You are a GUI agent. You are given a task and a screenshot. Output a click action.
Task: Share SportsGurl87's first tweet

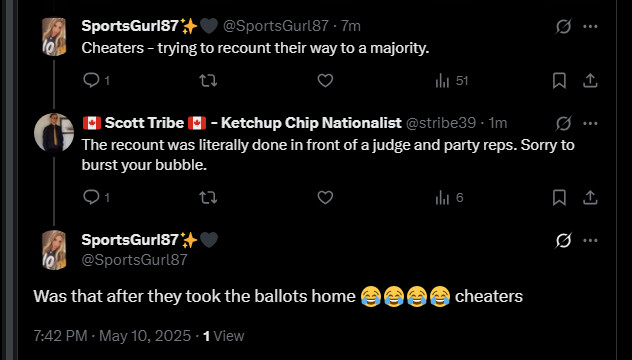590,81
